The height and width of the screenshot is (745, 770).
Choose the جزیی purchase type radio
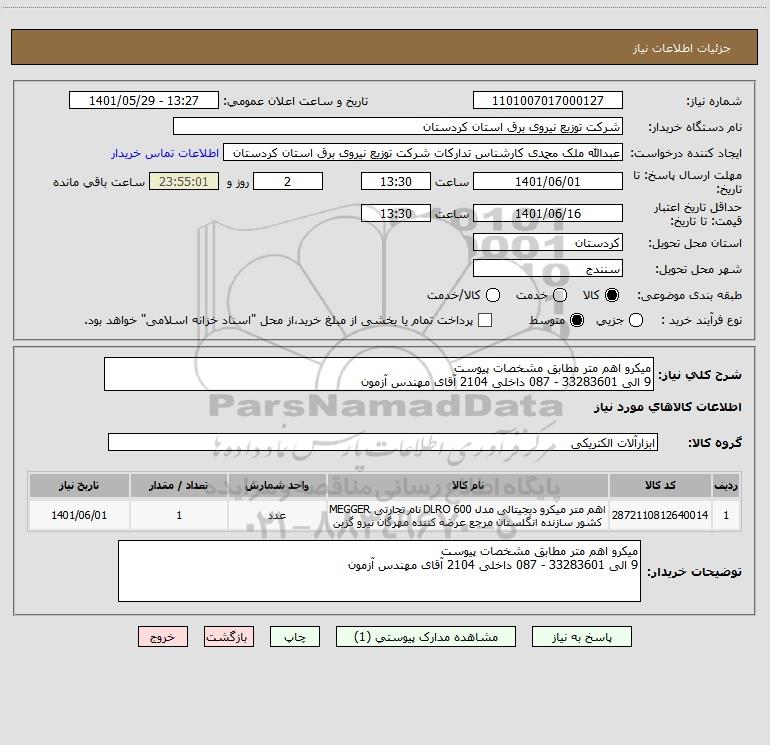click(x=636, y=320)
